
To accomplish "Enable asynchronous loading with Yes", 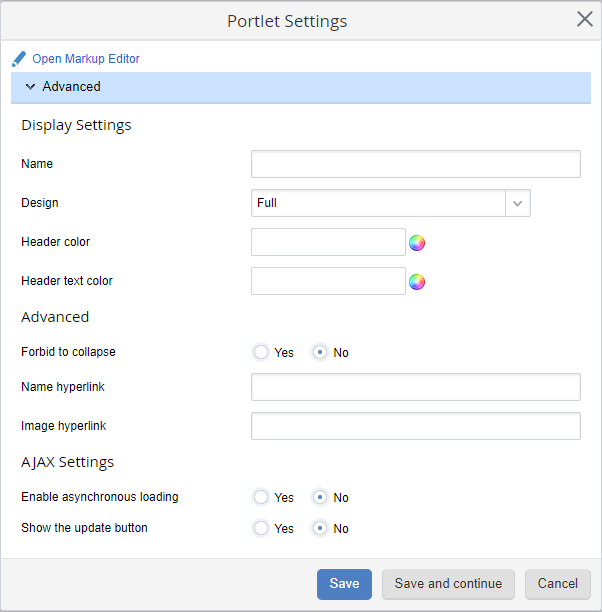I will 261,497.
